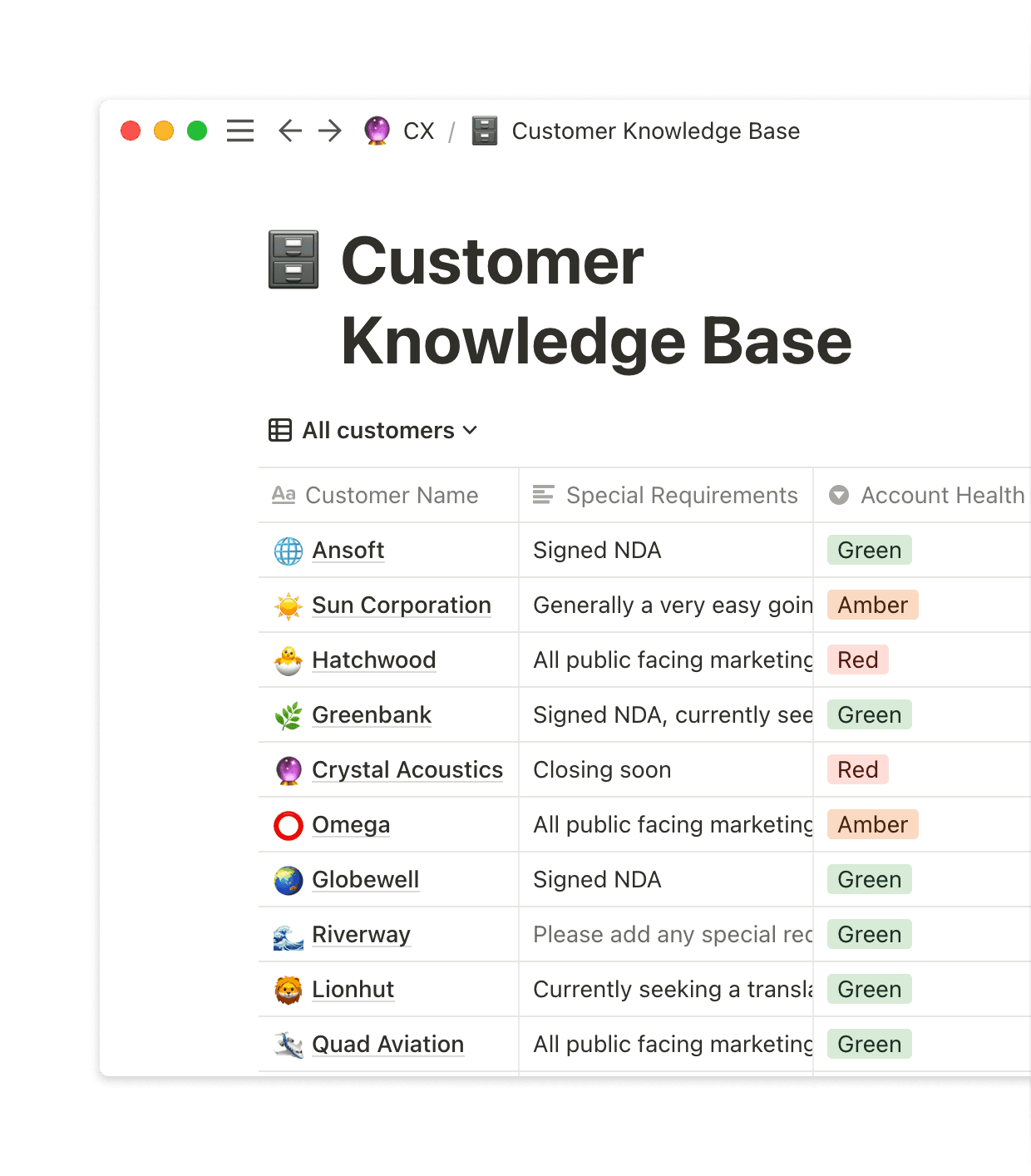The width and height of the screenshot is (1031, 1176).
Task: Open the Account Health column options
Action: coord(838,495)
